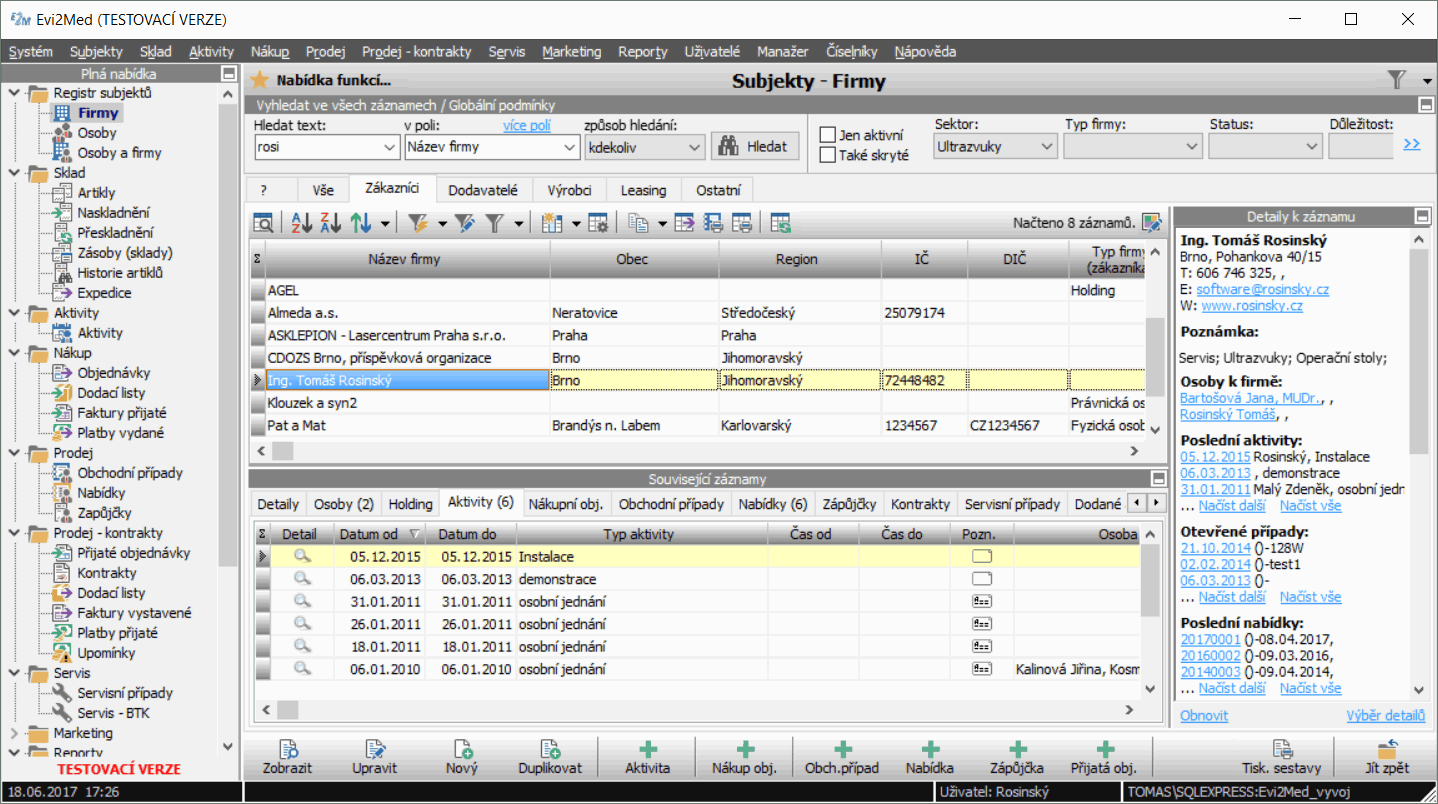The height and width of the screenshot is (804, 1438).
Task: Click the 'více polí' link
Action: click(527, 125)
